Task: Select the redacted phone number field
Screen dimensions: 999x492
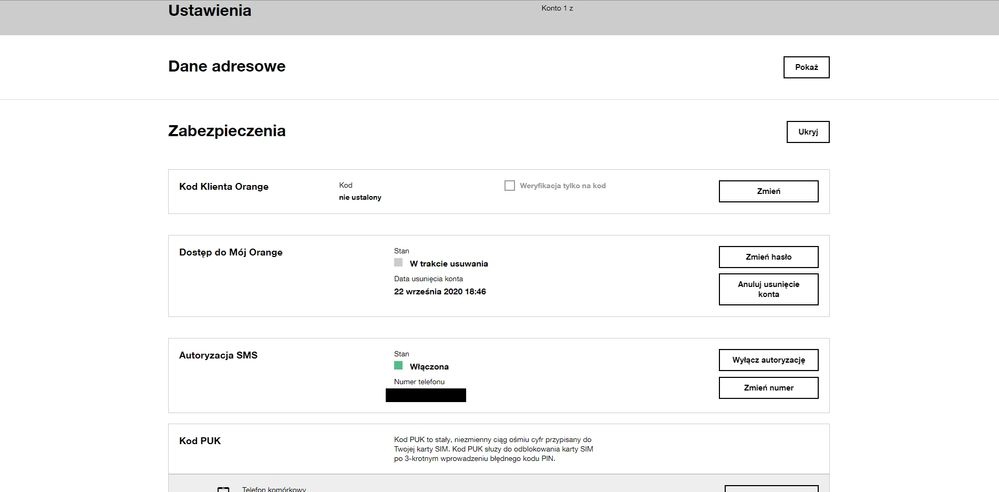Action: point(426,395)
